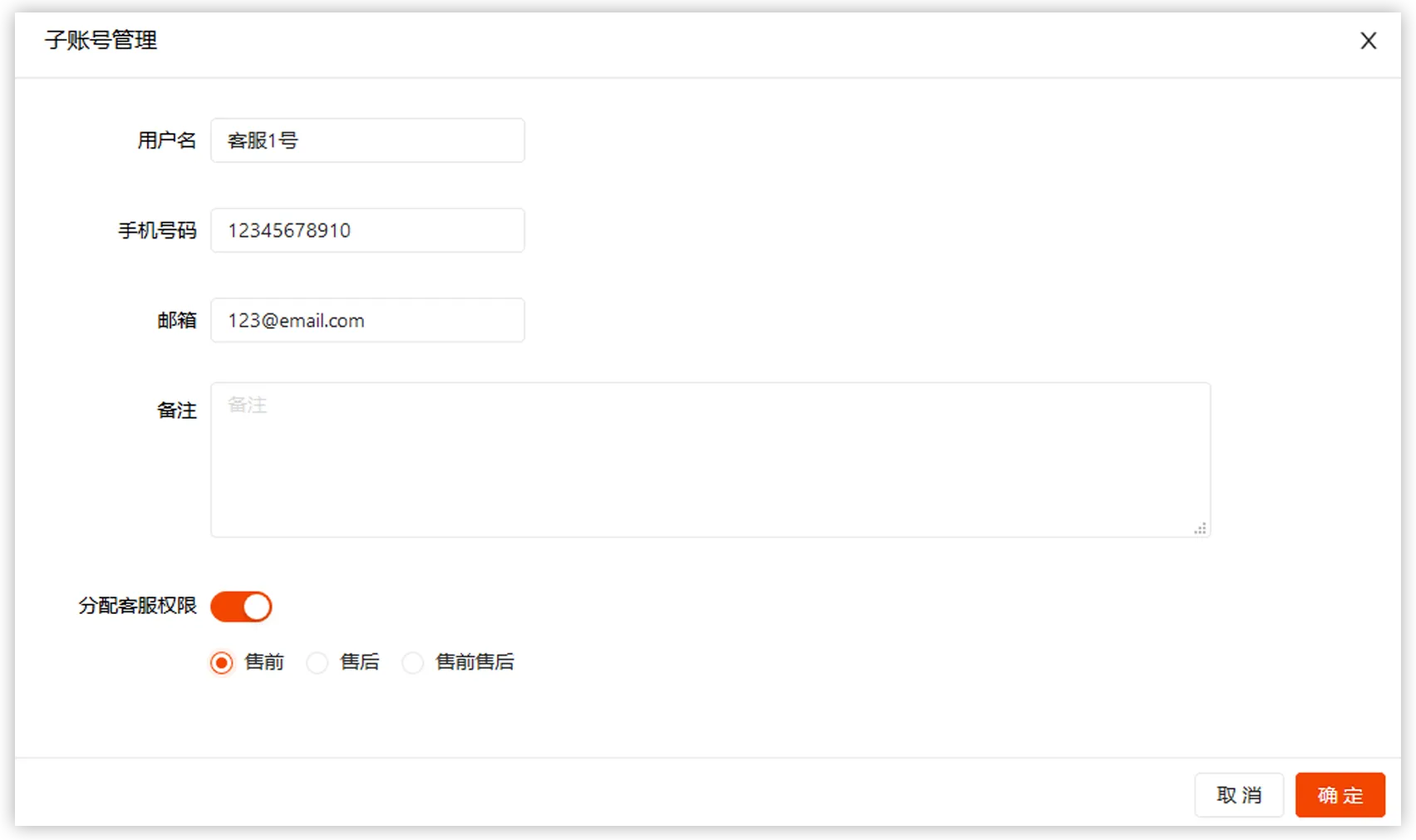Select the 售前售后 radio button

[413, 662]
